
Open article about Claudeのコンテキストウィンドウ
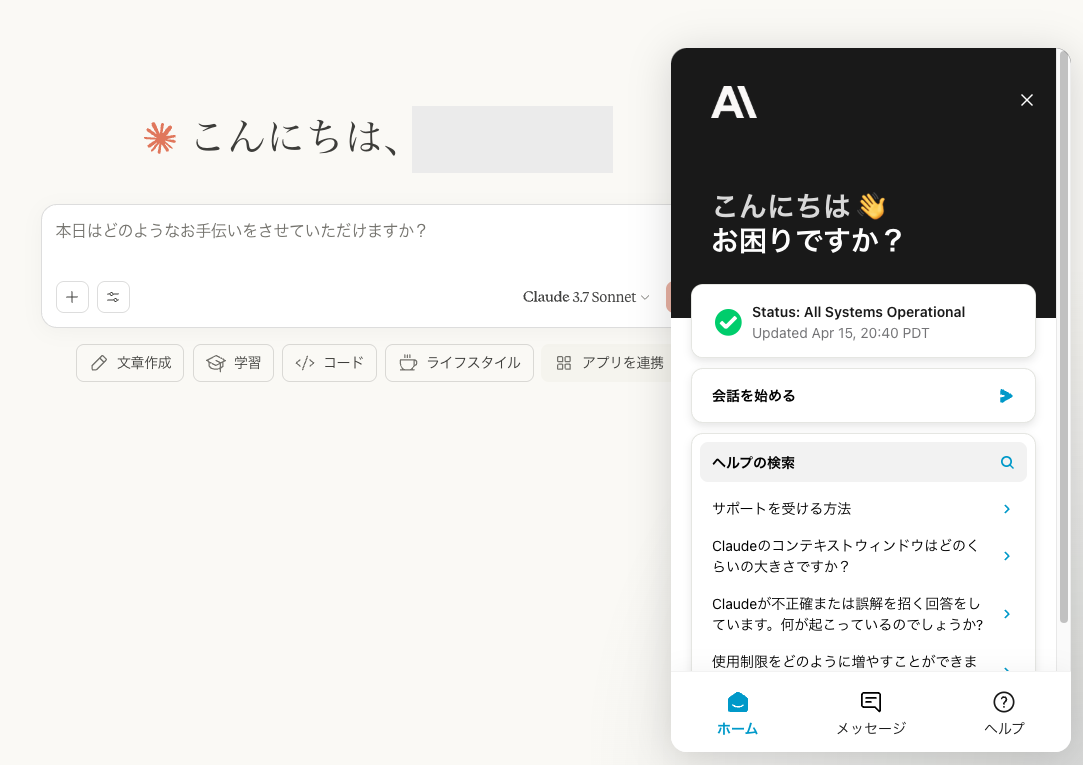(863, 556)
